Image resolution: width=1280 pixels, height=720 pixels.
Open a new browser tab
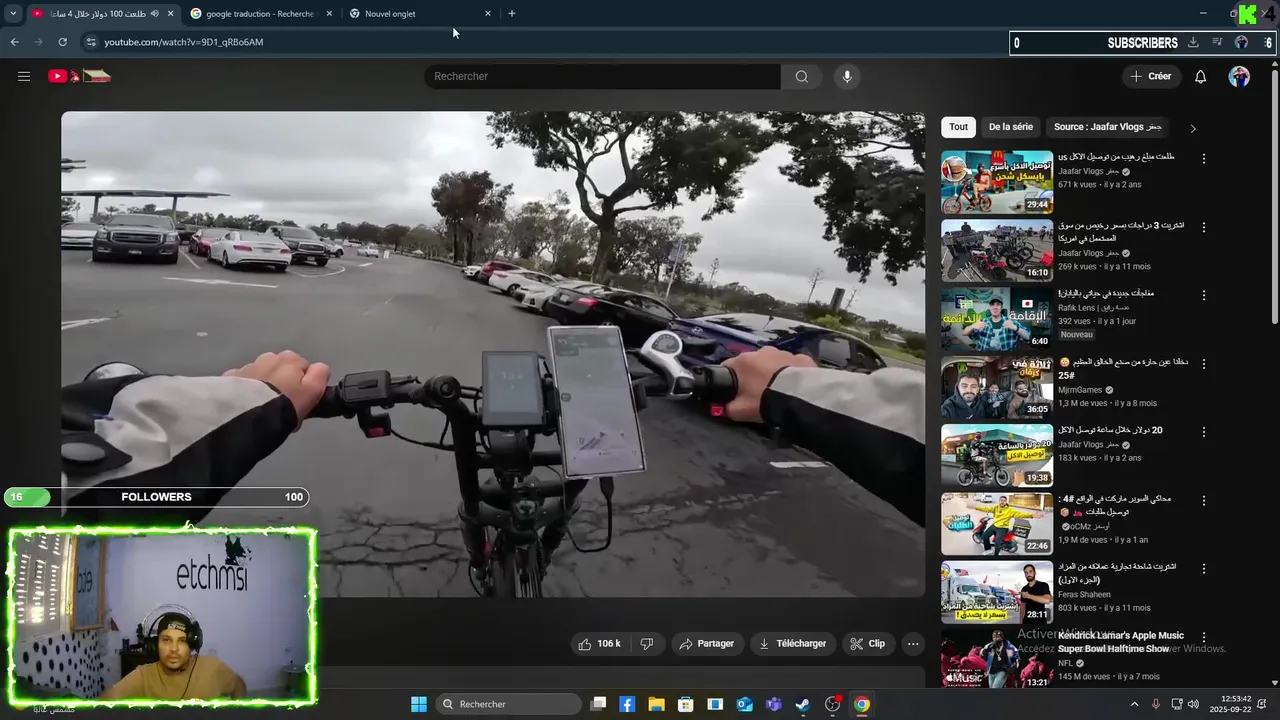click(x=512, y=14)
